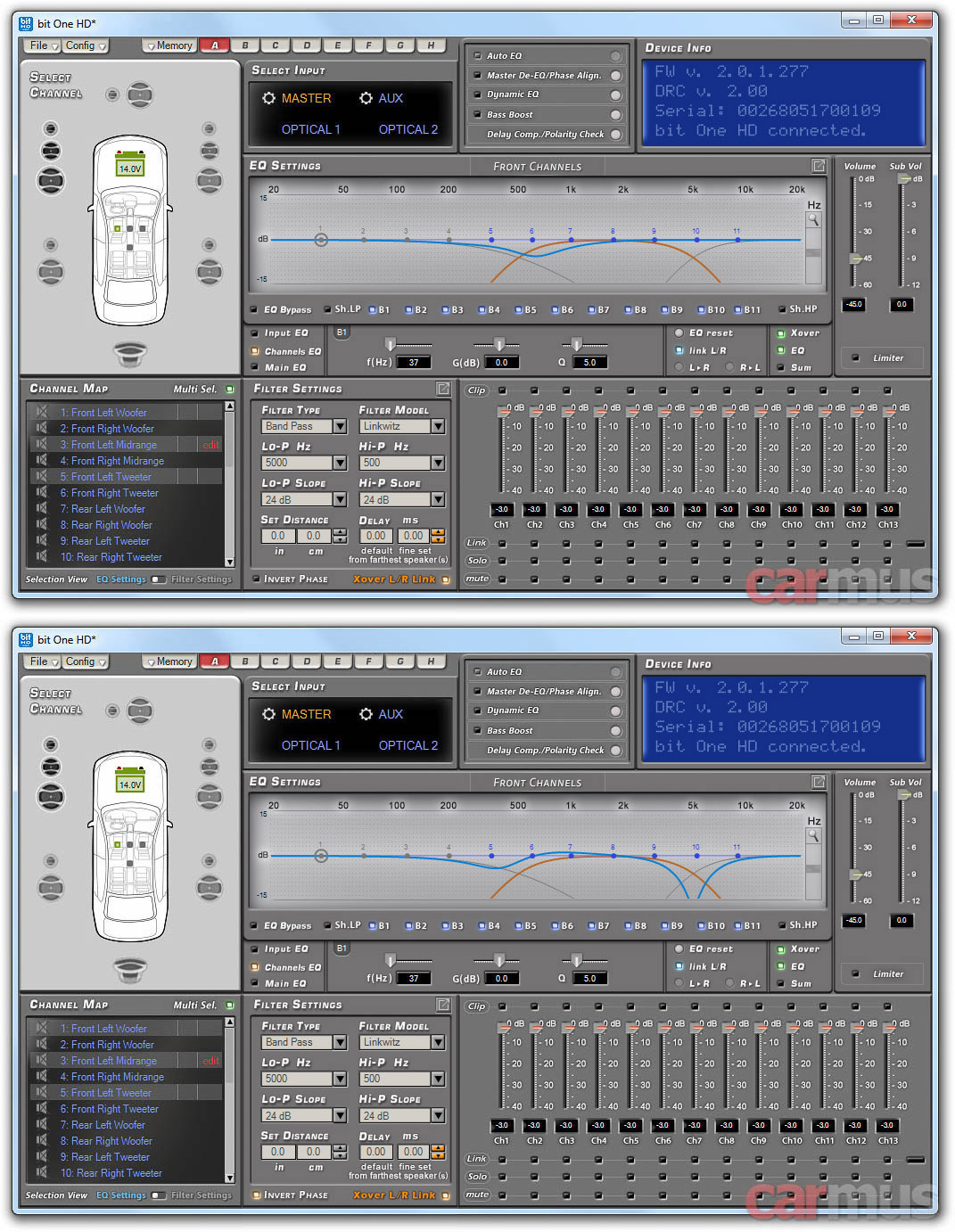Image resolution: width=955 pixels, height=1232 pixels.
Task: Open Hi-P Slope dropdown in upper window
Action: coord(437,499)
